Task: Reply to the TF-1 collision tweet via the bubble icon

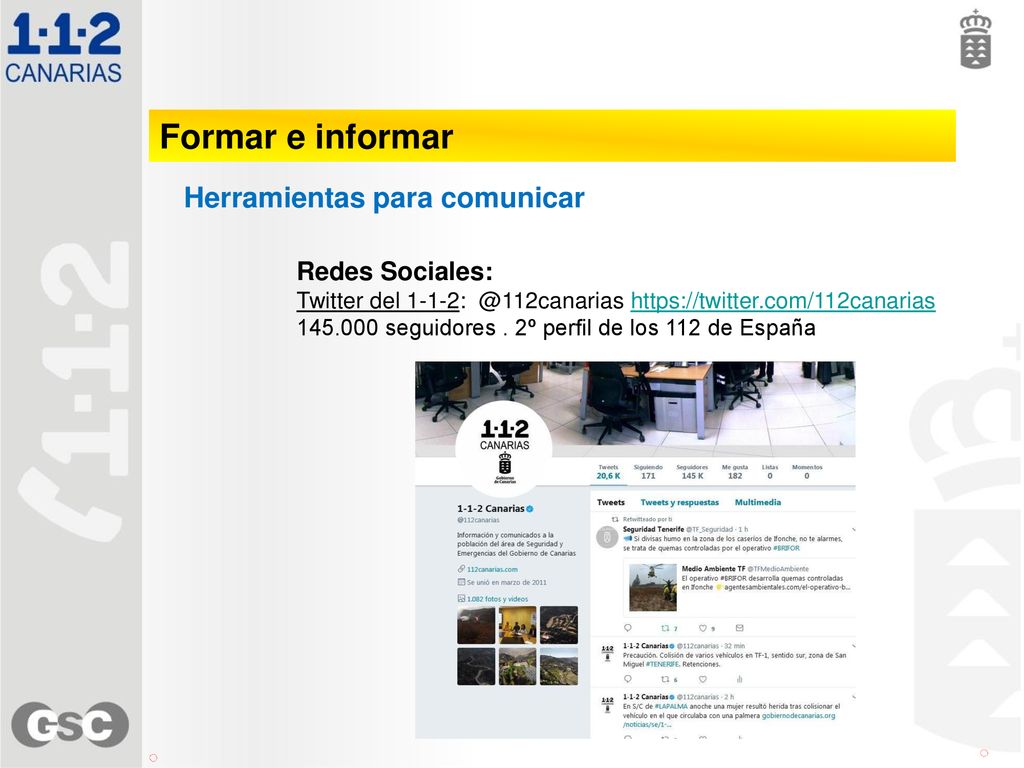Action: tap(628, 679)
